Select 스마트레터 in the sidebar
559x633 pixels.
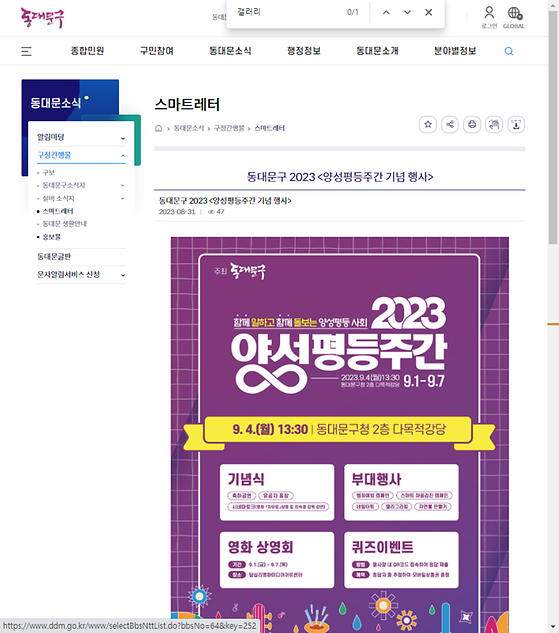(x=58, y=211)
